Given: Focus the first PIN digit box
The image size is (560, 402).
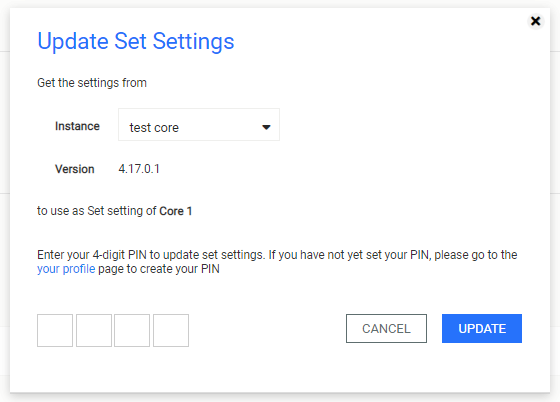Looking at the screenshot, I should tap(55, 330).
